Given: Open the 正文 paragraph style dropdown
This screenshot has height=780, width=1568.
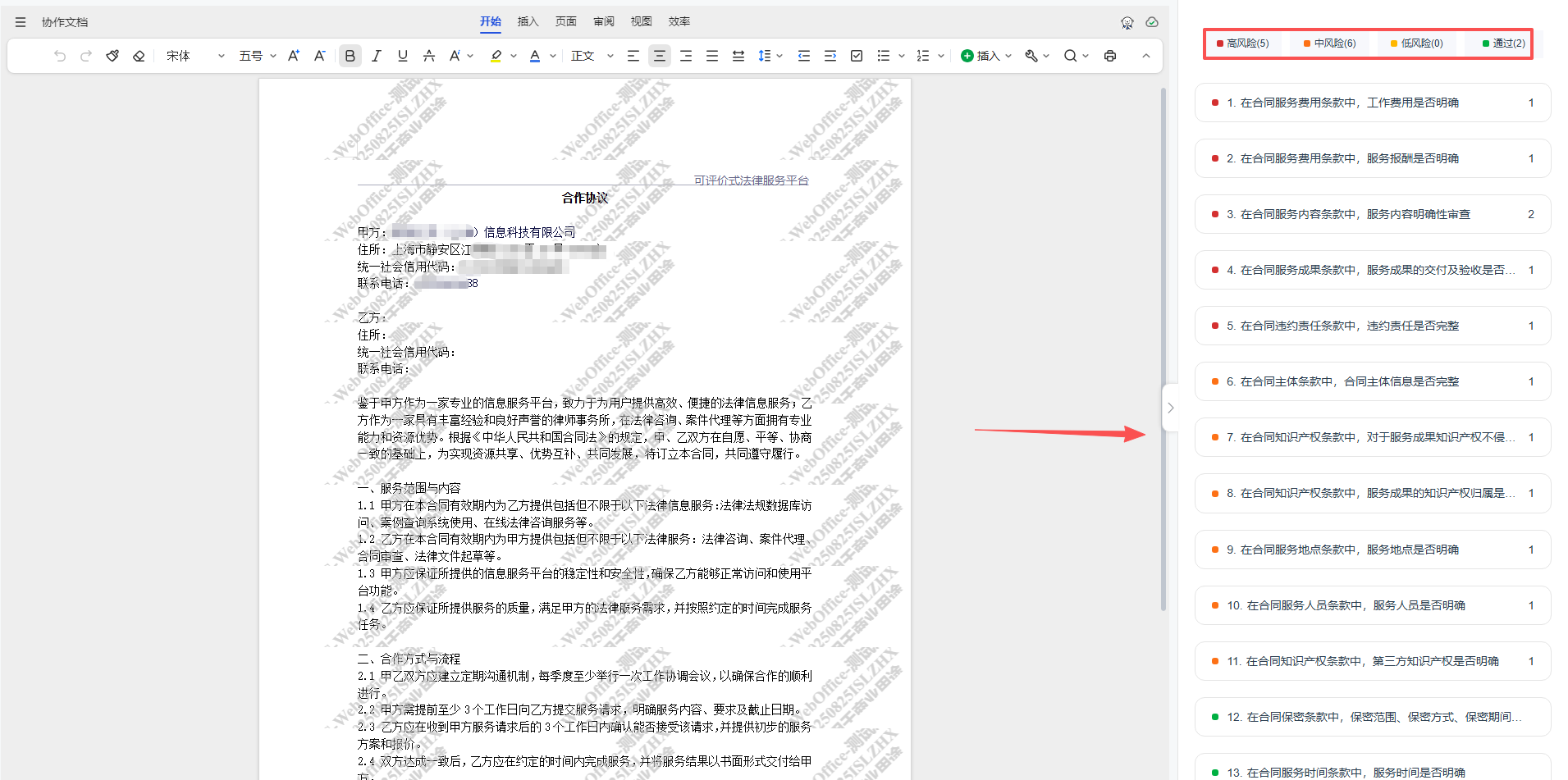Looking at the screenshot, I should click(x=592, y=56).
